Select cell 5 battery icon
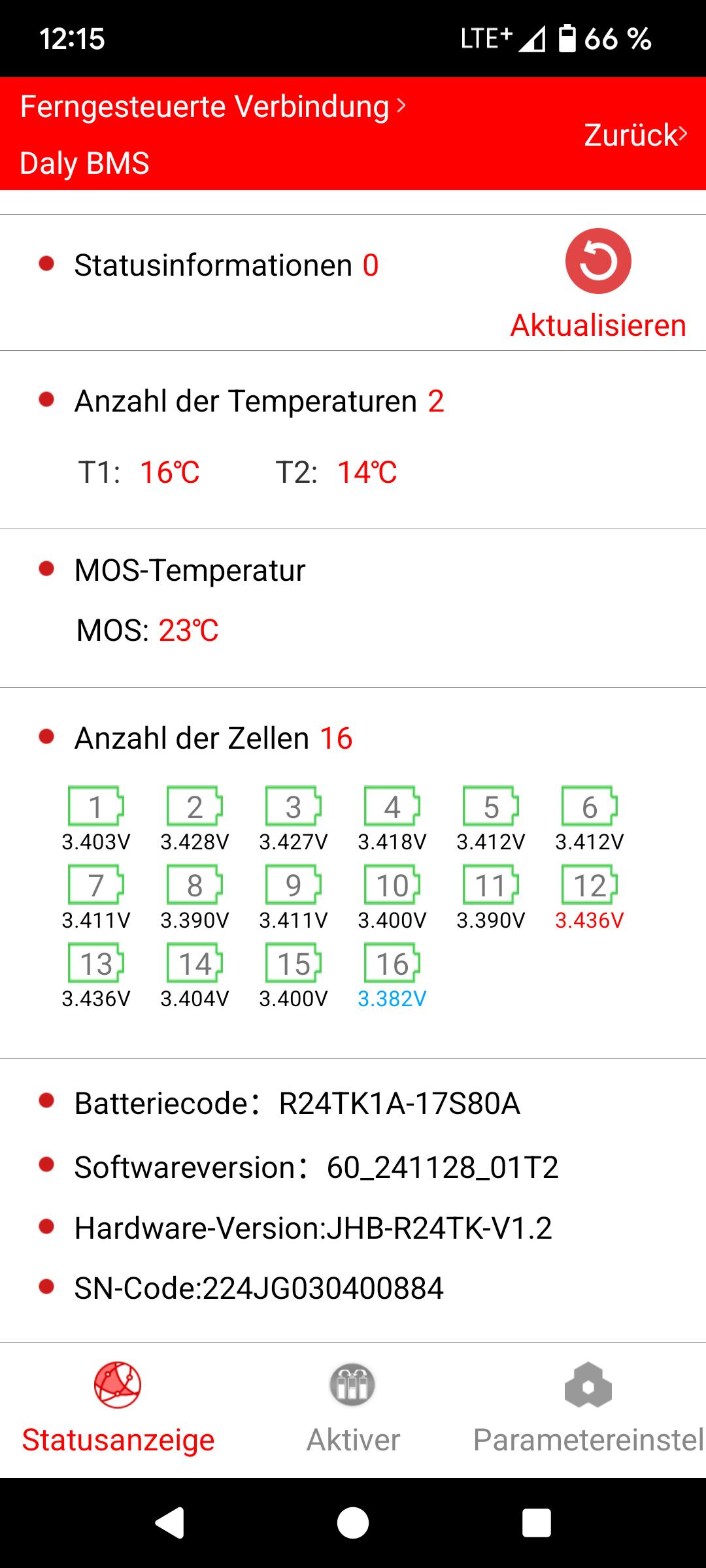 (x=491, y=806)
